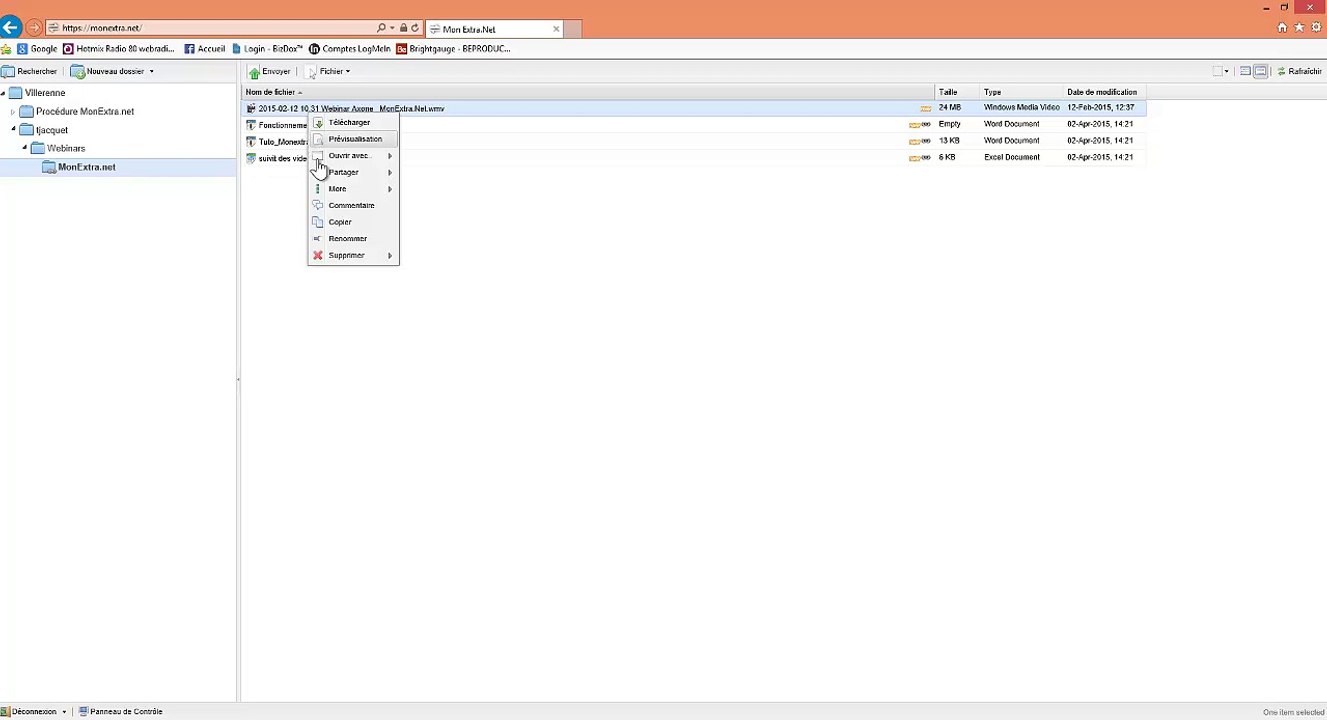
Task: Click the Renommer icon in context menu
Action: (x=318, y=239)
